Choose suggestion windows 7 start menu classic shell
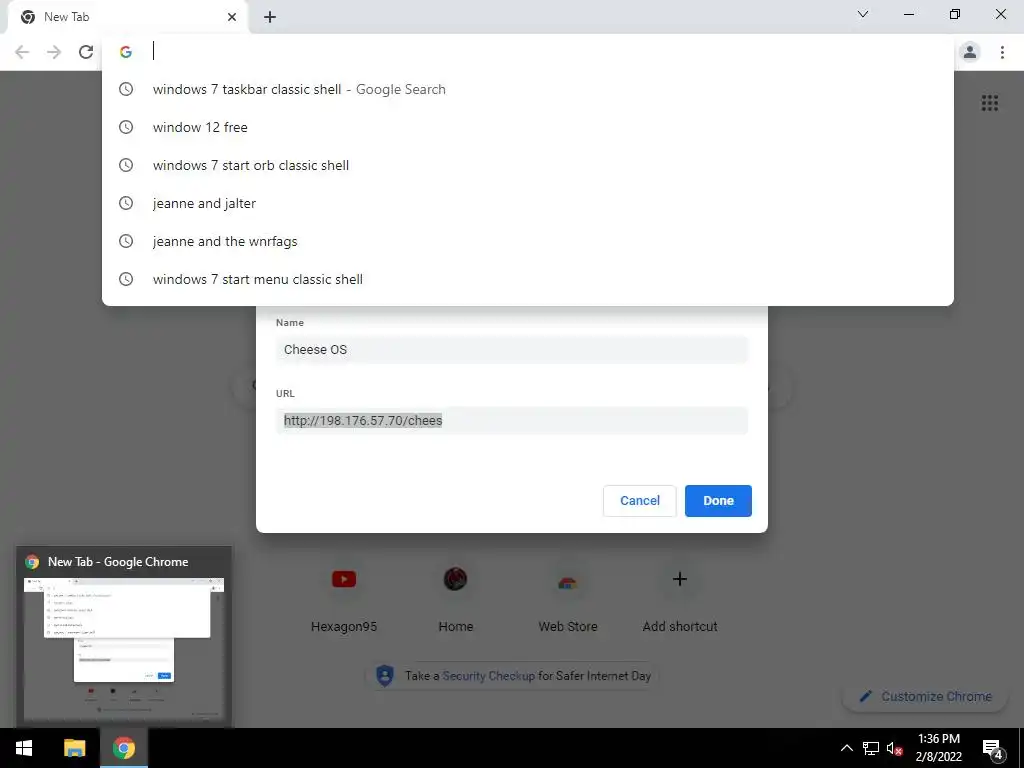Viewport: 1024px width, 768px height. pyautogui.click(x=528, y=279)
